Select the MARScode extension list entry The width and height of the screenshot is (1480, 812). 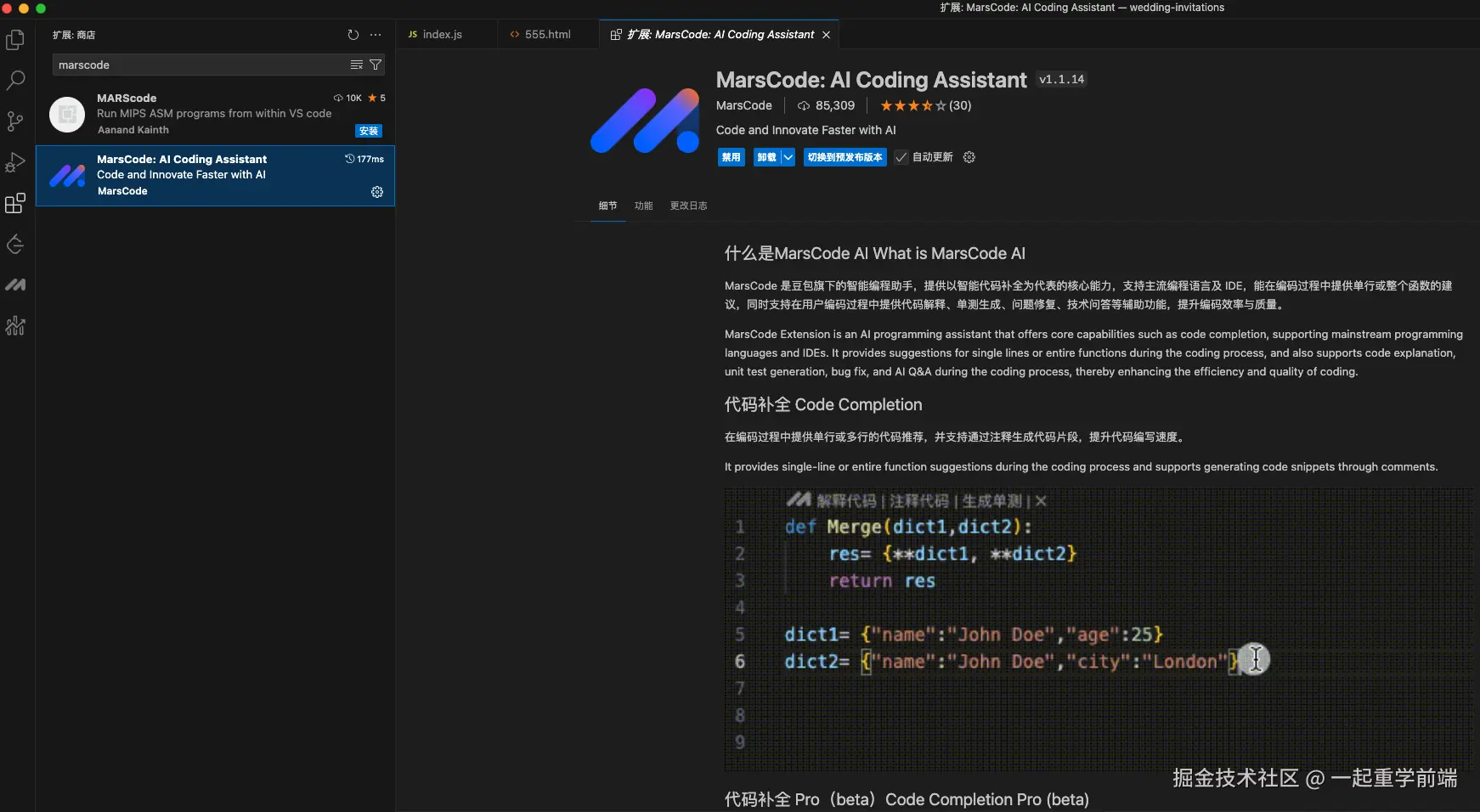215,115
